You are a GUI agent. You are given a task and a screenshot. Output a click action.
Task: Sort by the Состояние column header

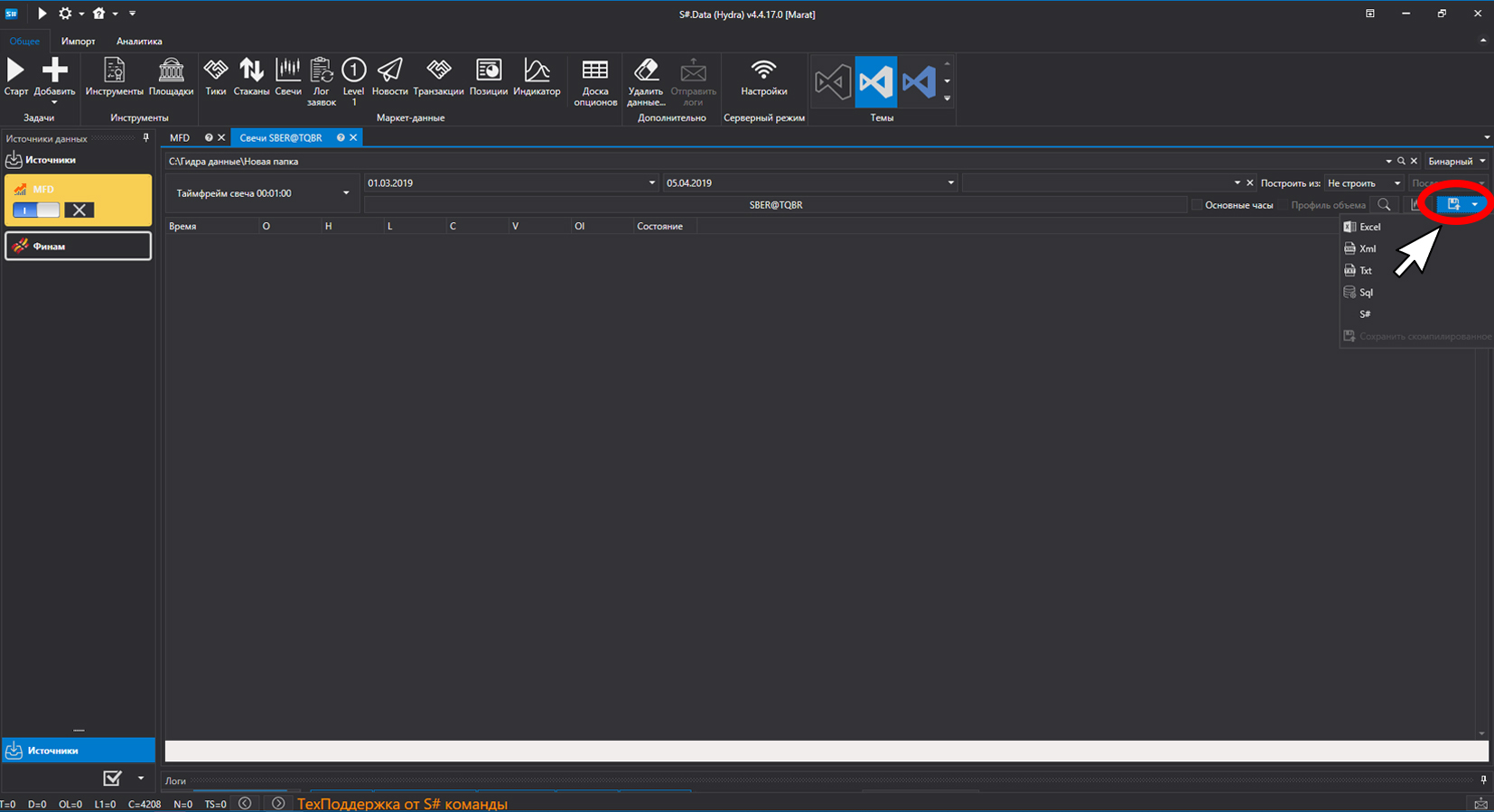664,226
